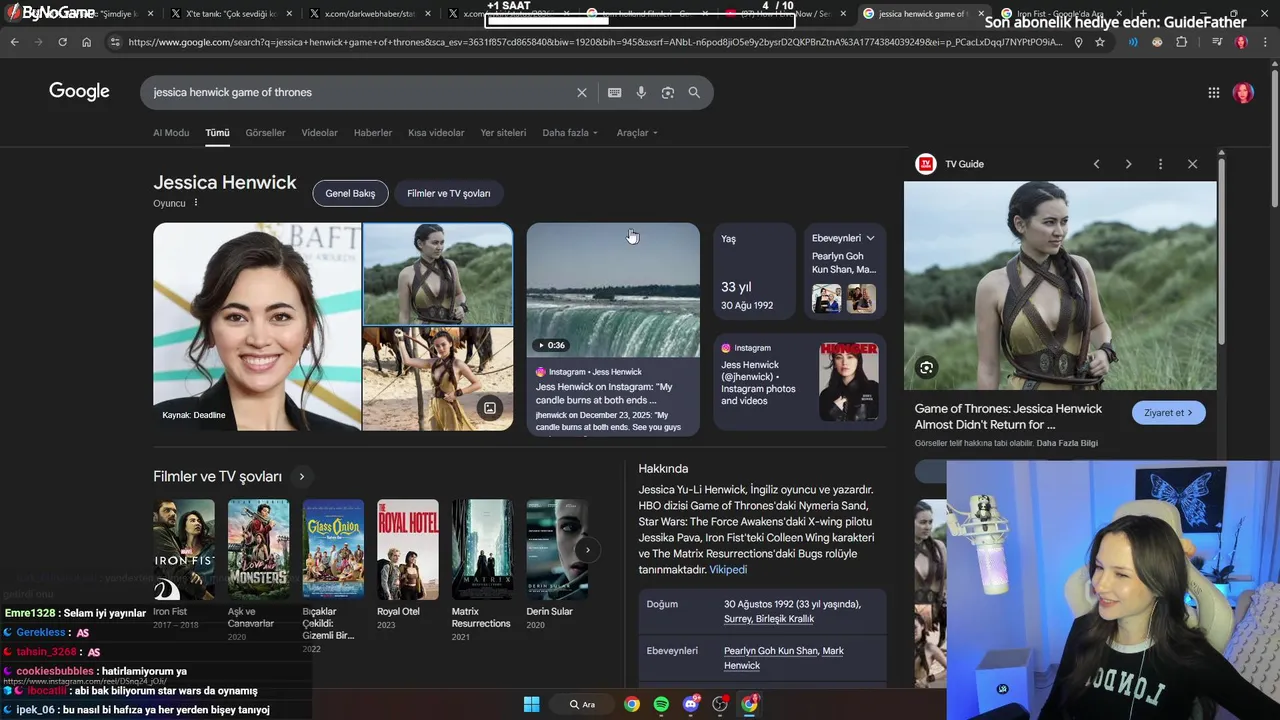Switch to the x.com/darkwebhaber browser tab
This screenshot has width=1280, height=720.
point(368,14)
